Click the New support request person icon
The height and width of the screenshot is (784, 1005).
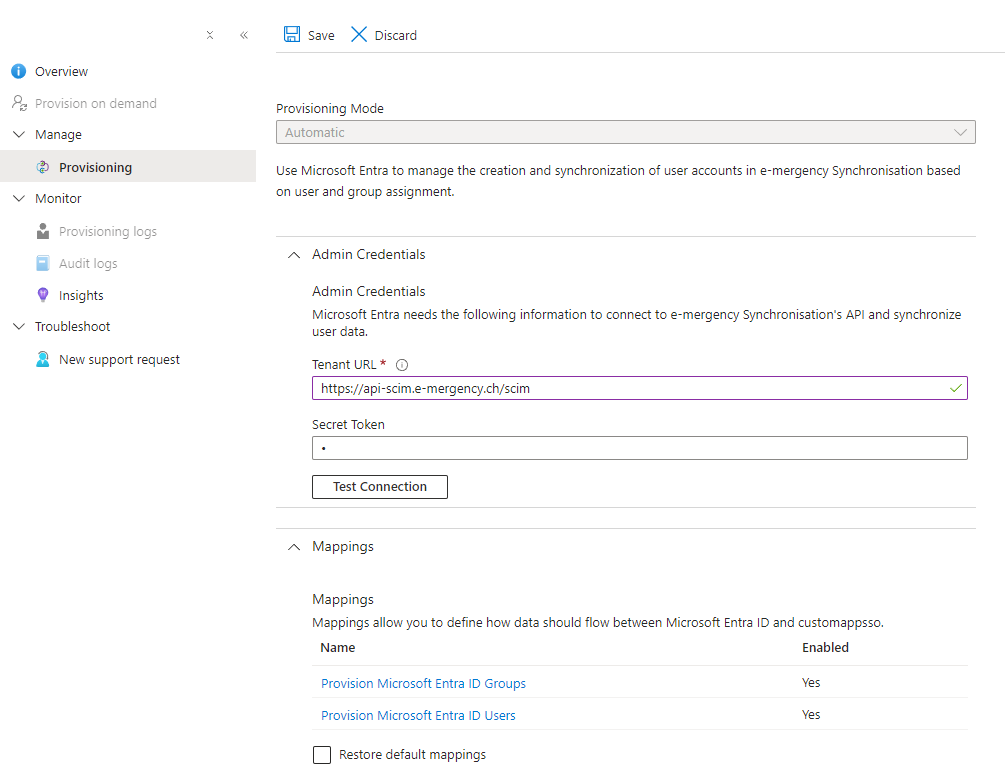coord(43,359)
